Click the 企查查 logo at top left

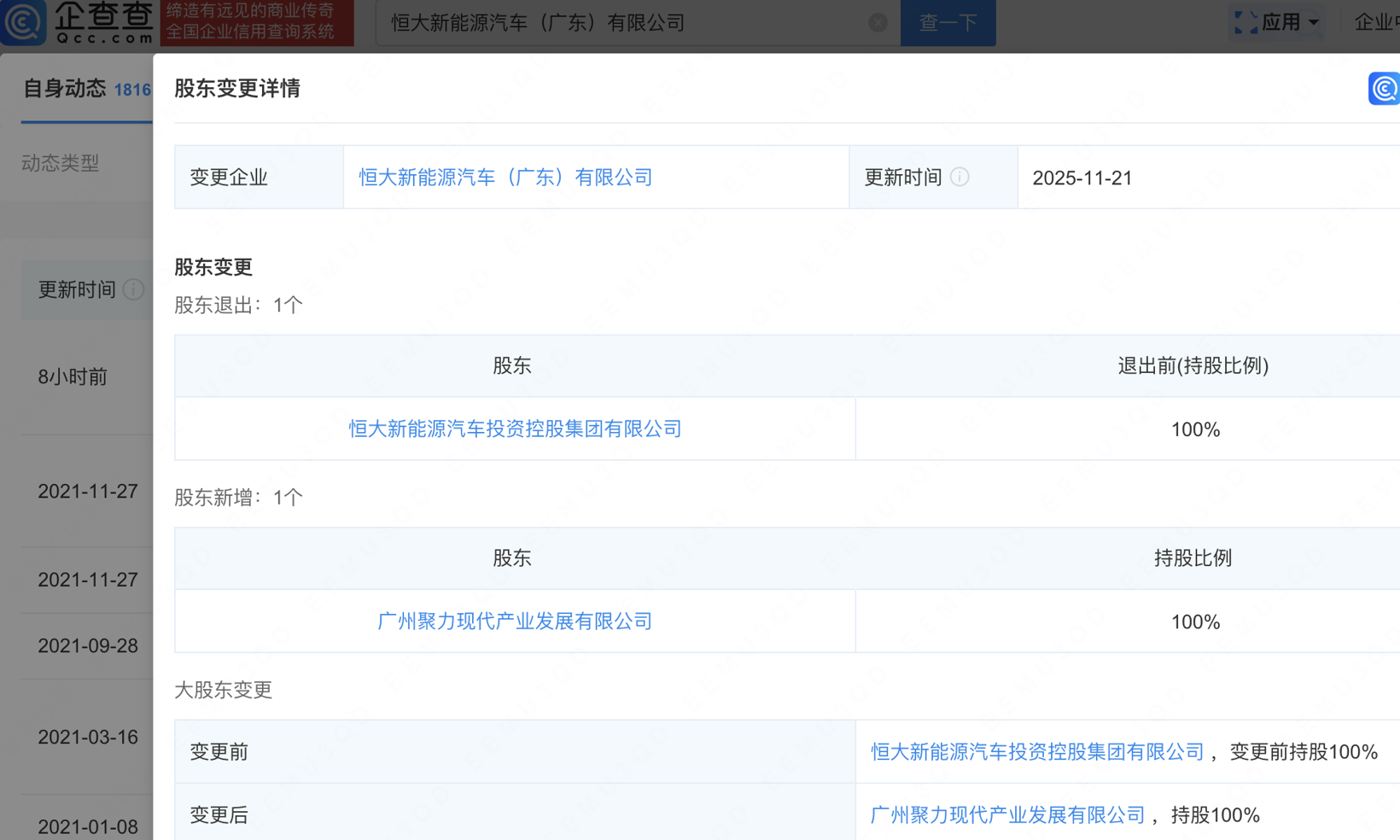coord(77,22)
